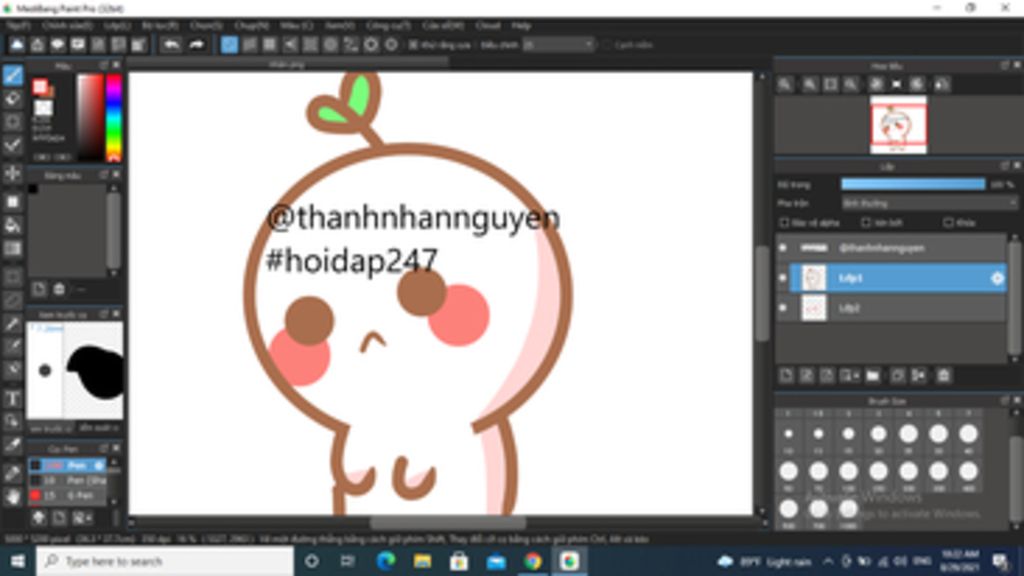Click the new layer icon below layers
The image size is (1024, 576).
coord(786,376)
